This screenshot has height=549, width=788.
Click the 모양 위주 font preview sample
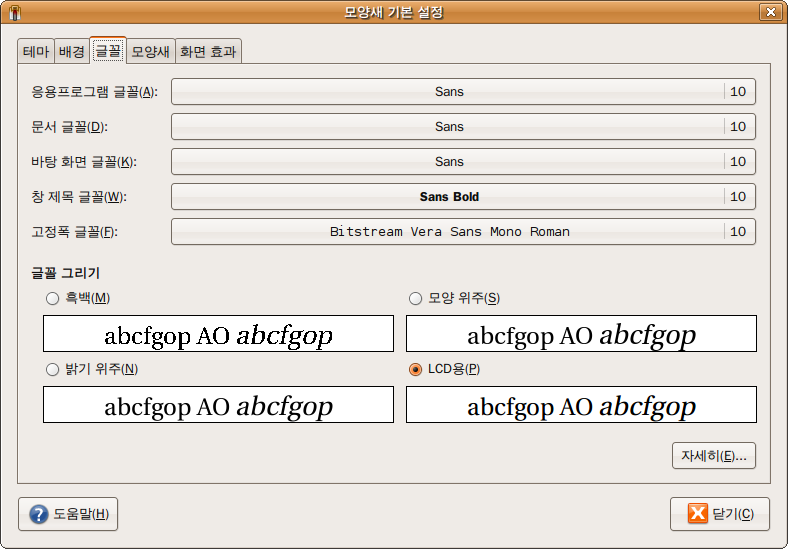581,334
